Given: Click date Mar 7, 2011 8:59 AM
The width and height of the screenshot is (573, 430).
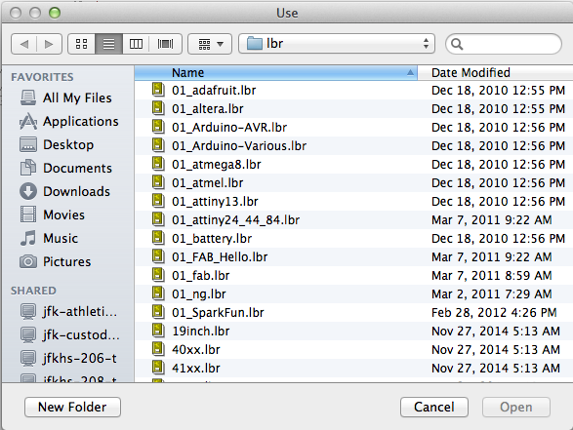Looking at the screenshot, I should [x=492, y=275].
